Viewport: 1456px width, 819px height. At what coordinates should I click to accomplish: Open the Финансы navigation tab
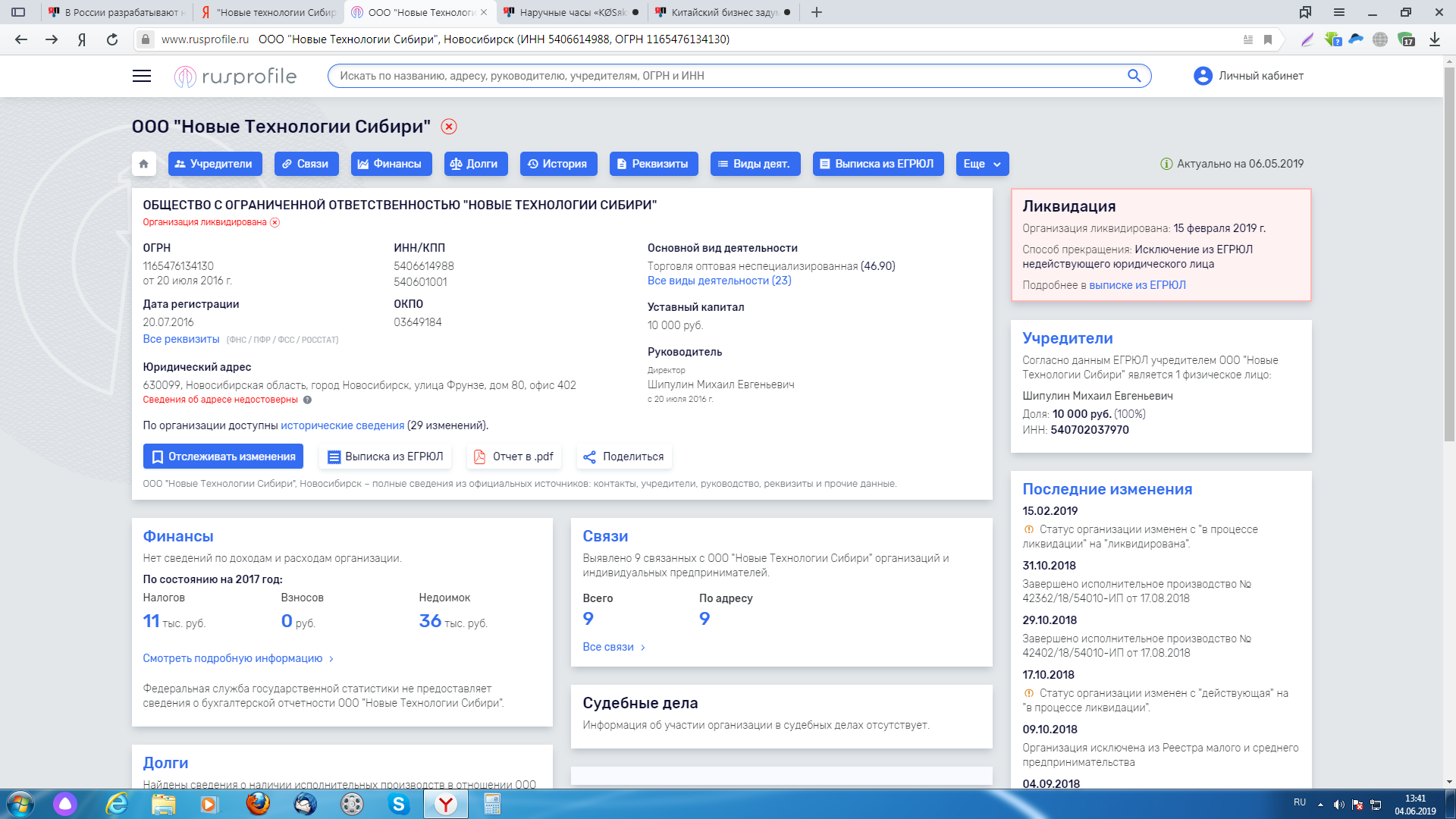pyautogui.click(x=391, y=164)
